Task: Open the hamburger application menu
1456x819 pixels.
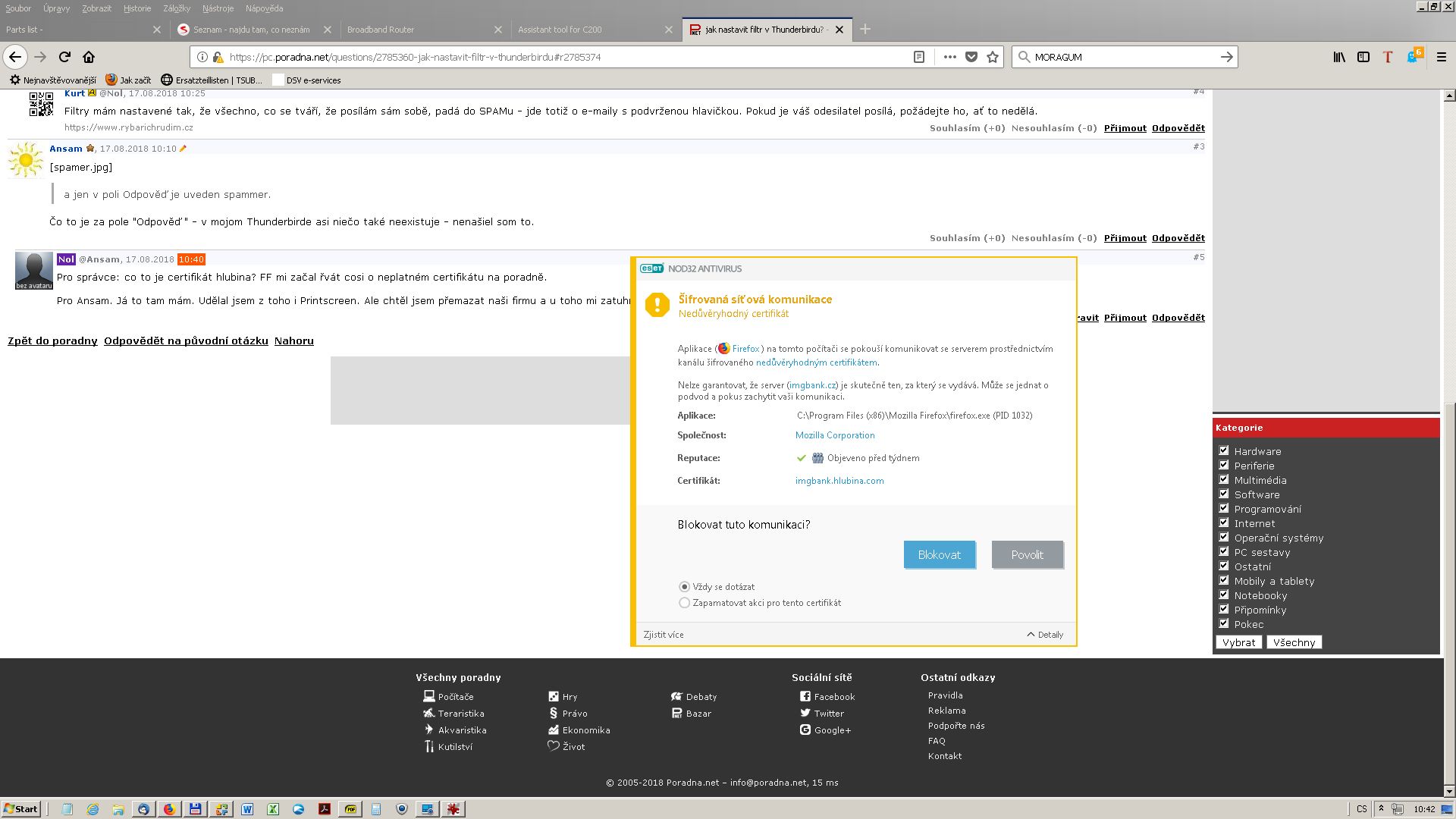Action: click(x=1442, y=57)
